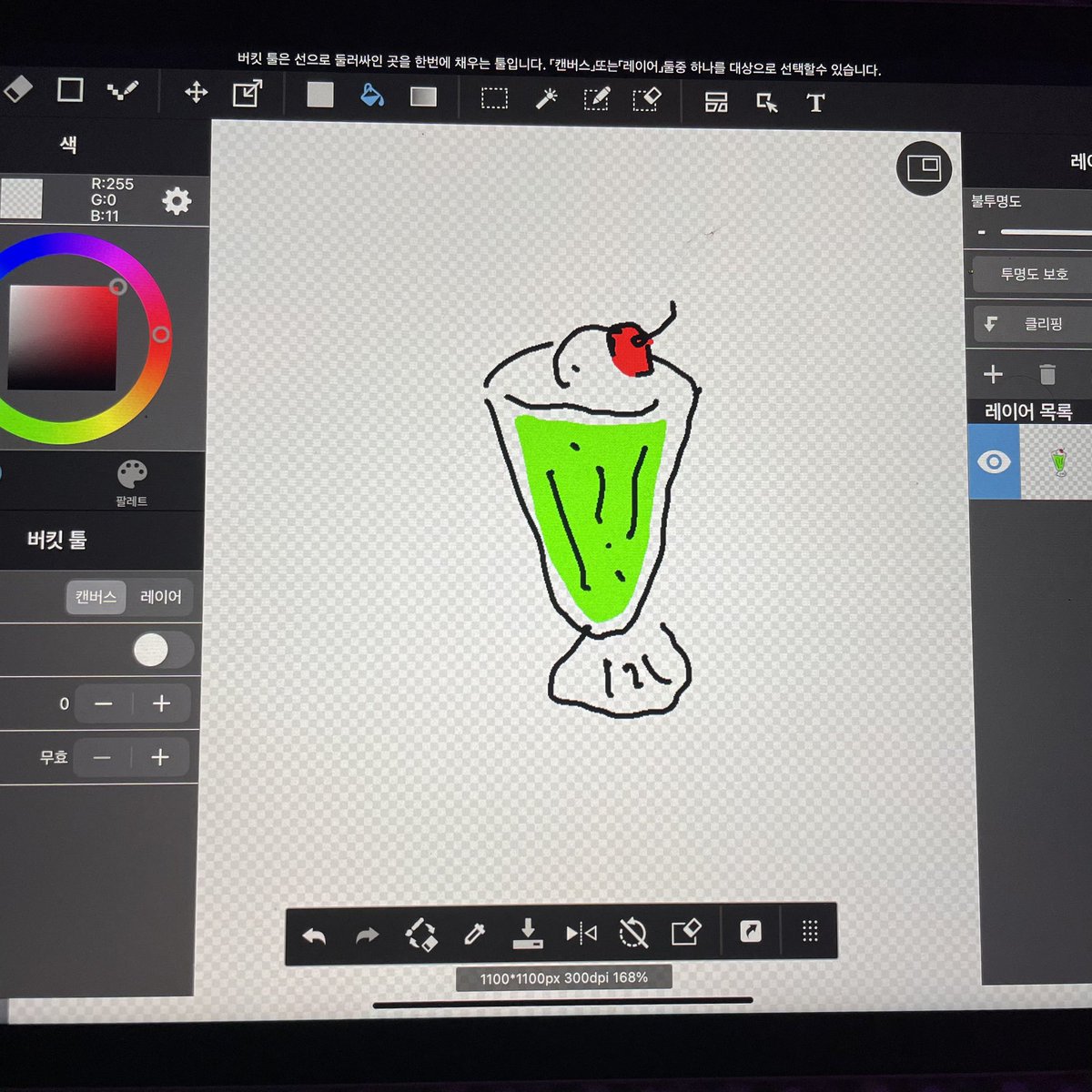Tap the 버킷 툴 panel heading
Viewport: 1092px width, 1092px height.
click(56, 540)
